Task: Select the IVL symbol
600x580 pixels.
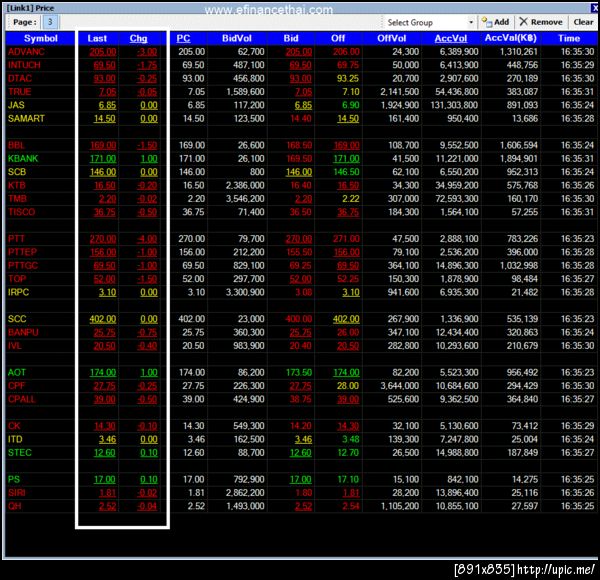Action: tap(15, 345)
